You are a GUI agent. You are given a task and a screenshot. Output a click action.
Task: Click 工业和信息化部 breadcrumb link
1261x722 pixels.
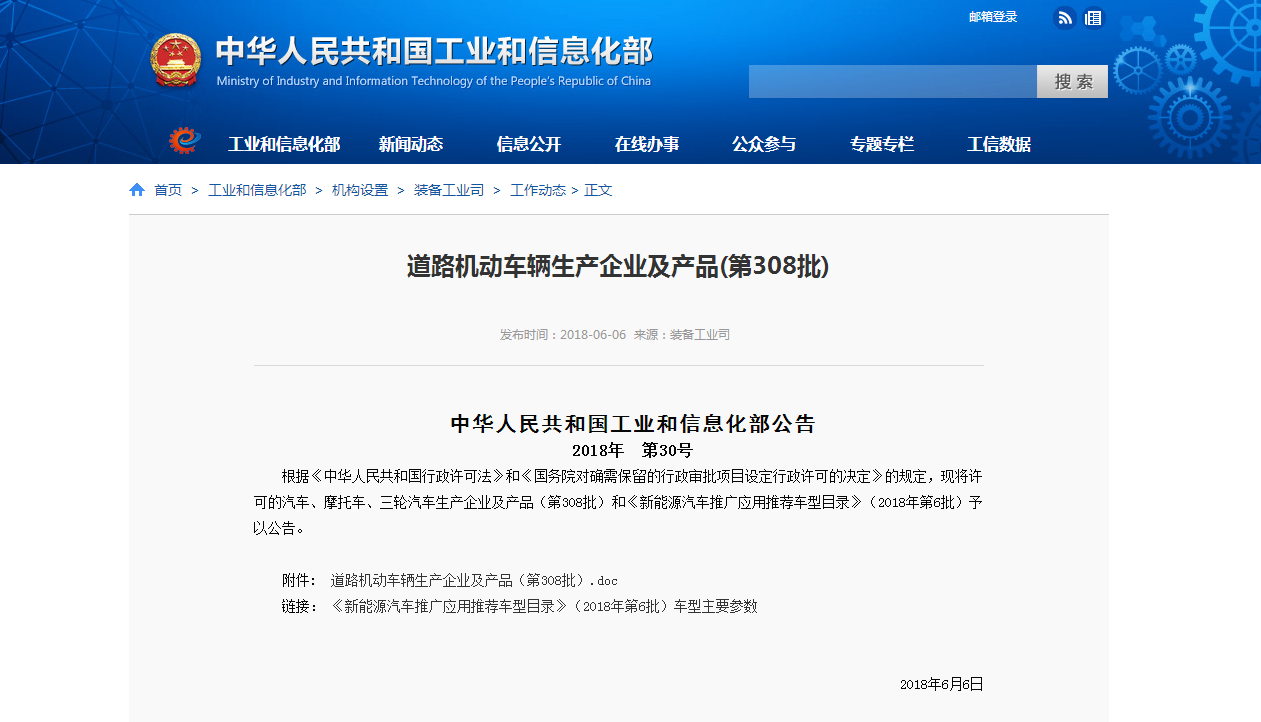point(257,190)
